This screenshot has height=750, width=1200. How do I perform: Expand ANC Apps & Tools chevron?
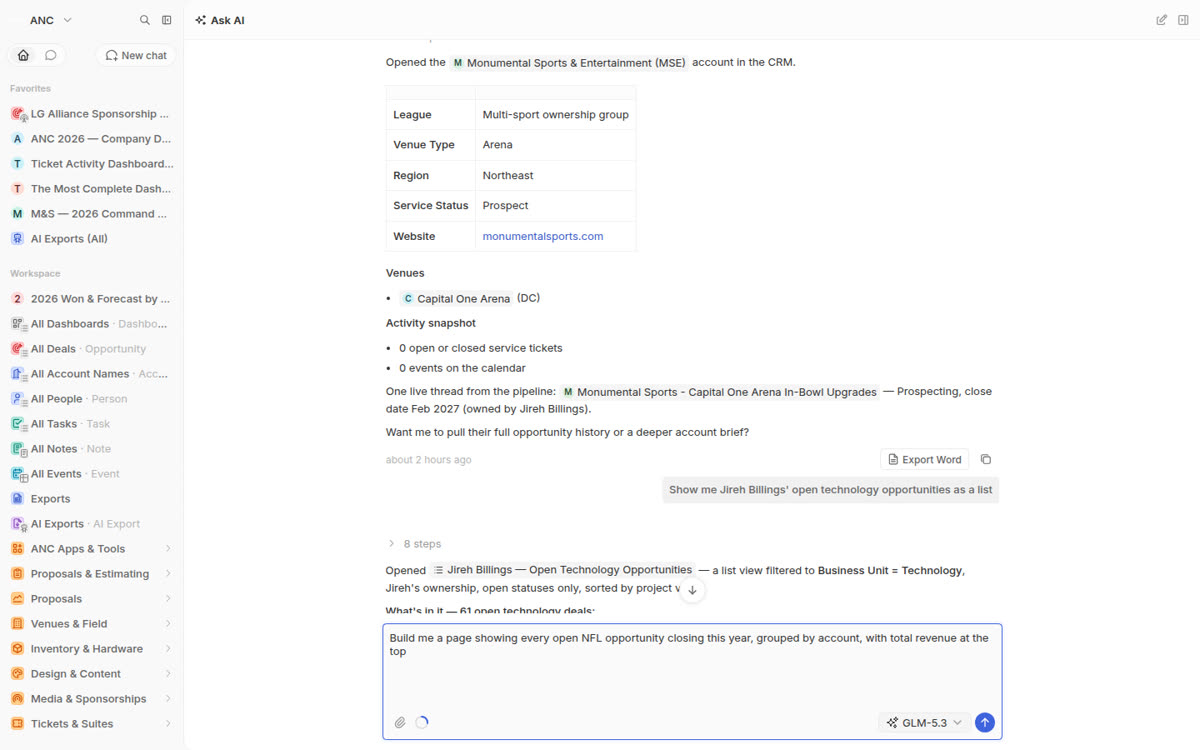point(168,549)
